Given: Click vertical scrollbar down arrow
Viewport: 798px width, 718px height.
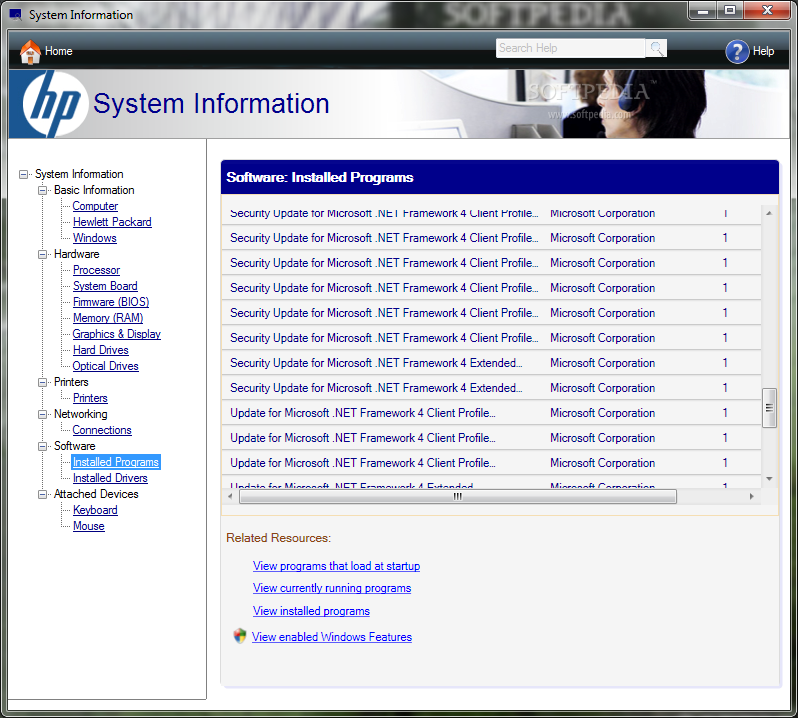Looking at the screenshot, I should pos(769,479).
